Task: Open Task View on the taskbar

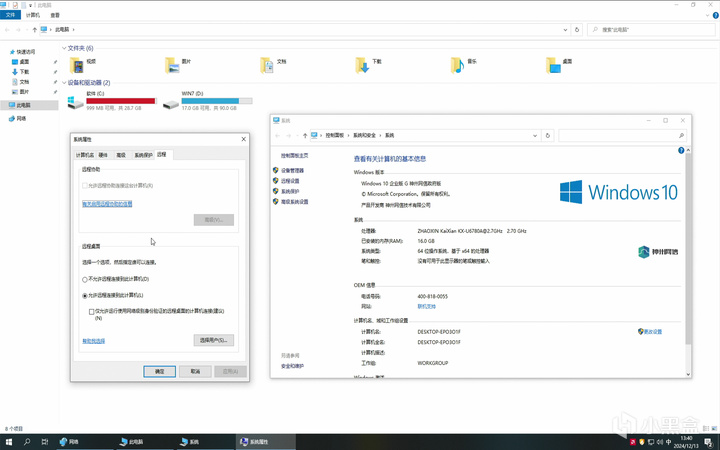Action: pyautogui.click(x=45, y=442)
